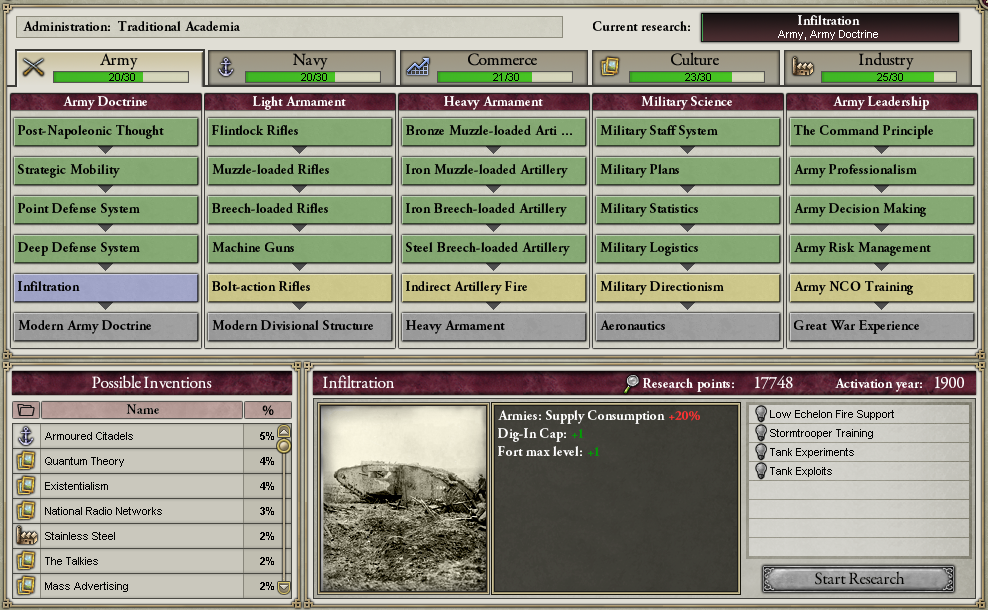Image resolution: width=988 pixels, height=610 pixels.
Task: Sort inventions by the % column
Action: pyautogui.click(x=268, y=410)
